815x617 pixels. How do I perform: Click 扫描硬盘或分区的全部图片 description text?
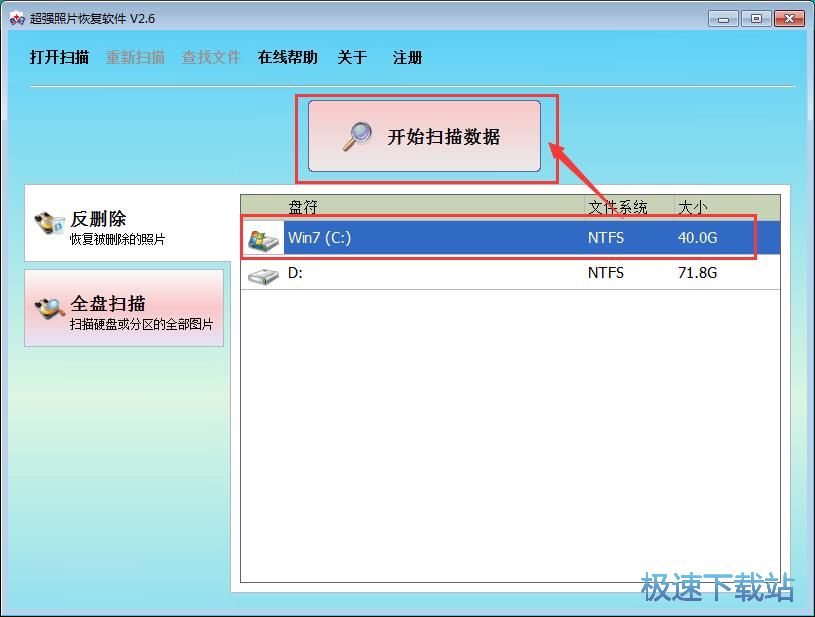tap(141, 324)
